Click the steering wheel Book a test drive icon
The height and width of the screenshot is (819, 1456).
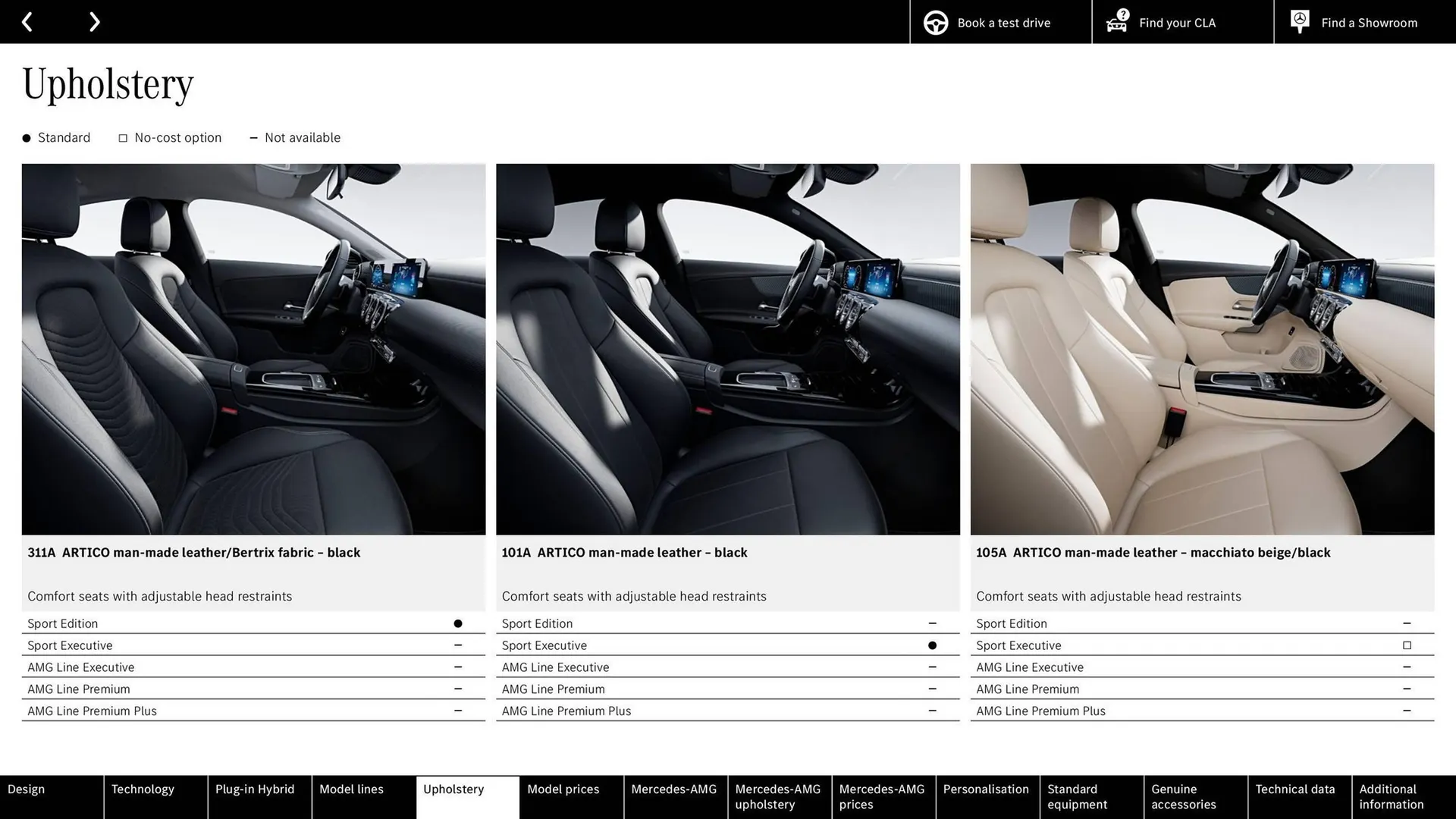934,22
